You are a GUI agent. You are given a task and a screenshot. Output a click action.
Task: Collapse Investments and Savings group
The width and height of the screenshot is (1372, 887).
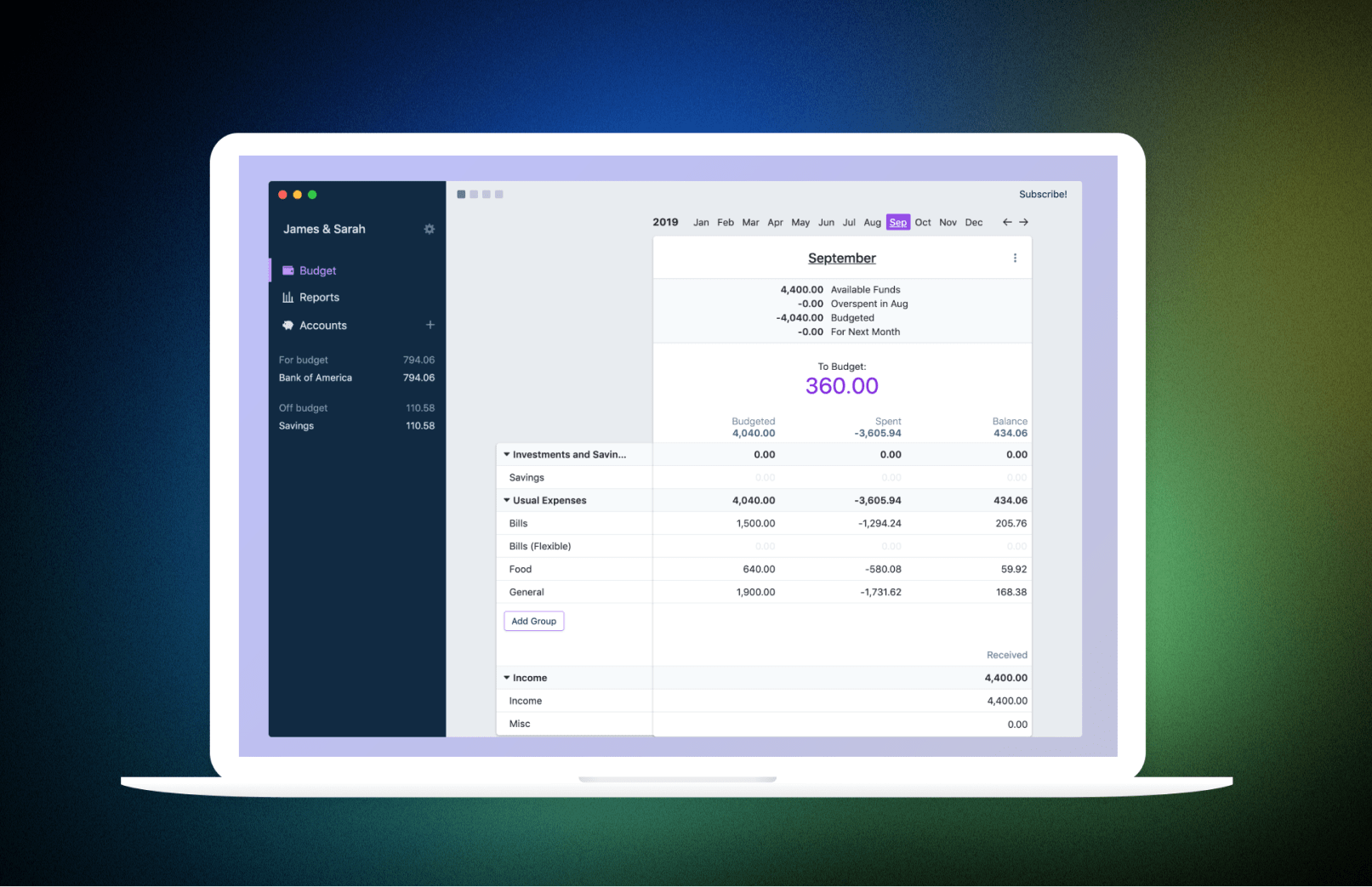(507, 455)
